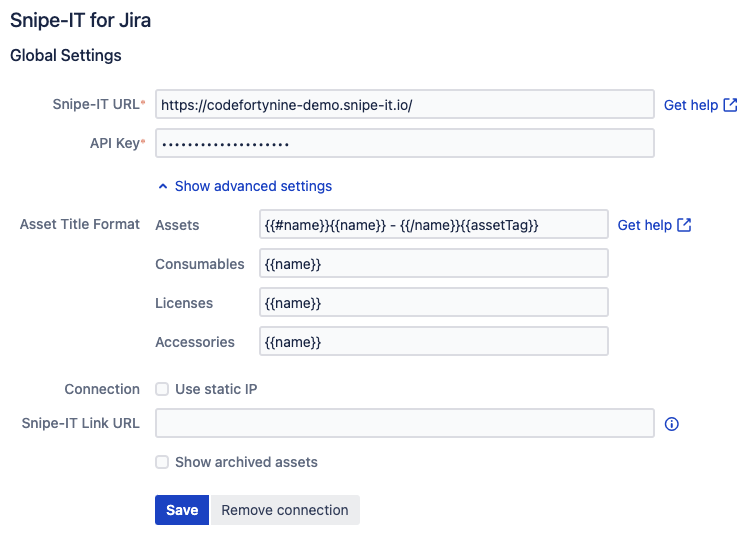The image size is (752, 542).
Task: Focus the Snipe-IT URL input field
Action: point(404,105)
